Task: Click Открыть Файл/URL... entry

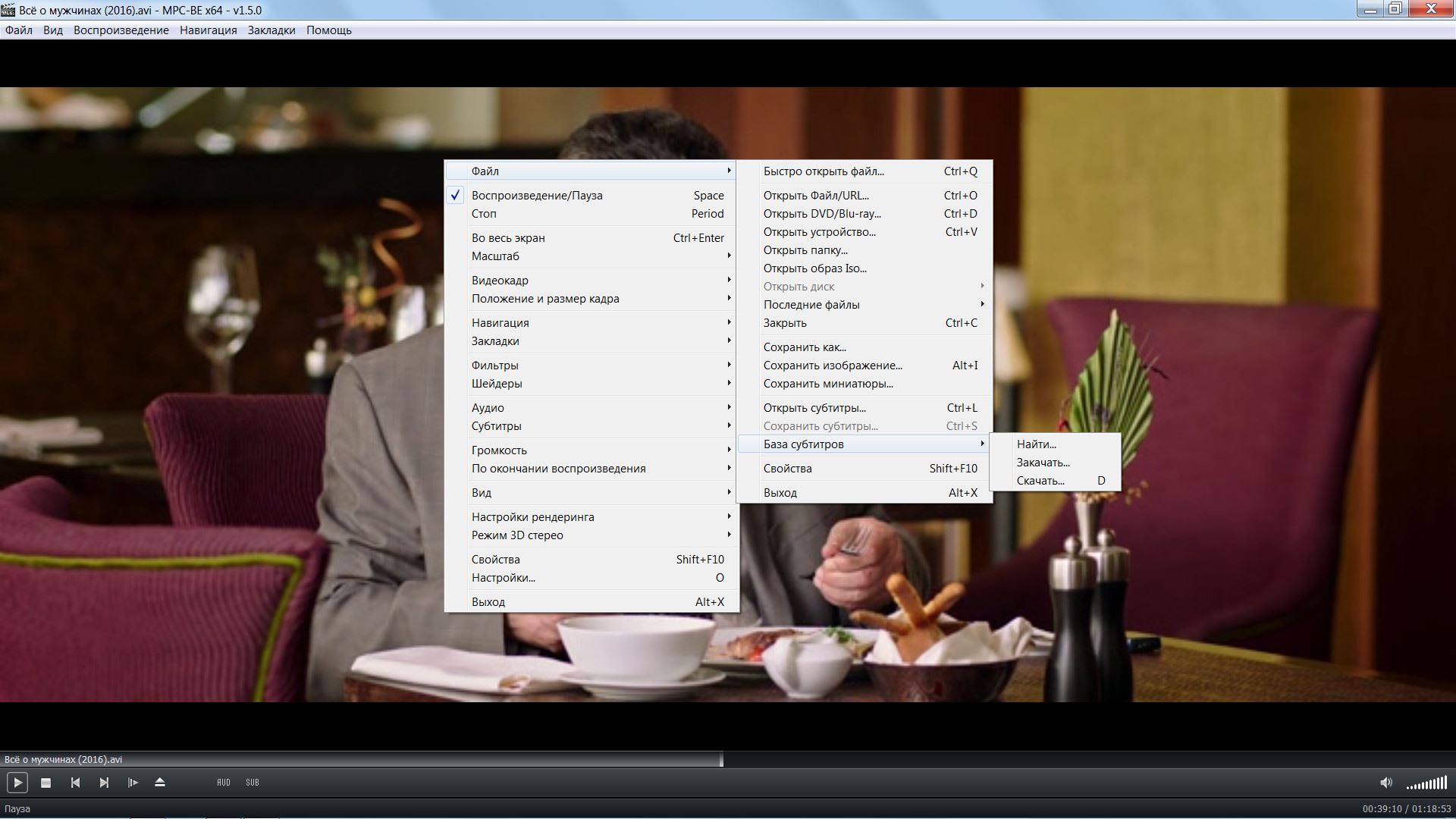Action: coord(816,196)
